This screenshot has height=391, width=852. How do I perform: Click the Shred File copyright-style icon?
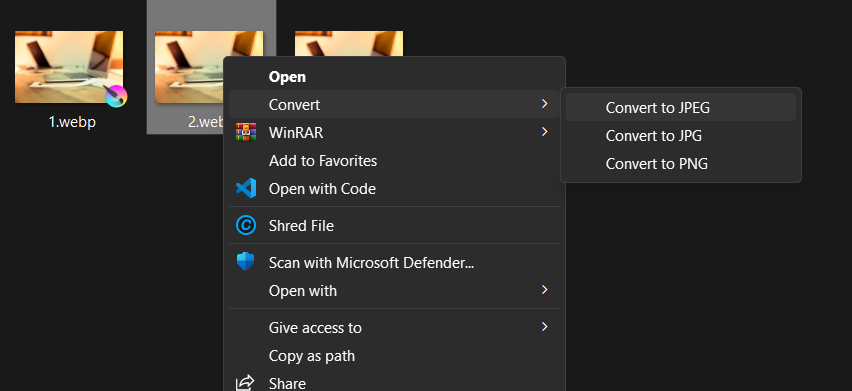(x=246, y=225)
